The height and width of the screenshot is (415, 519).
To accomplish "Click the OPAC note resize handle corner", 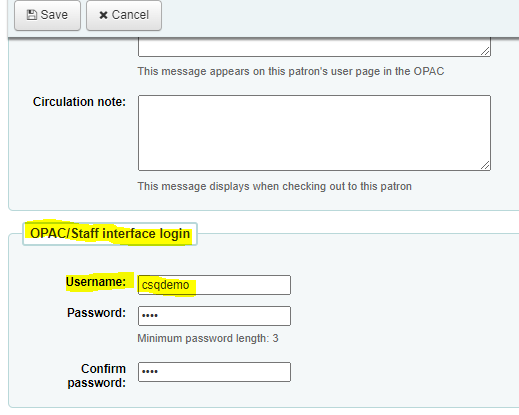I will pos(485,51).
